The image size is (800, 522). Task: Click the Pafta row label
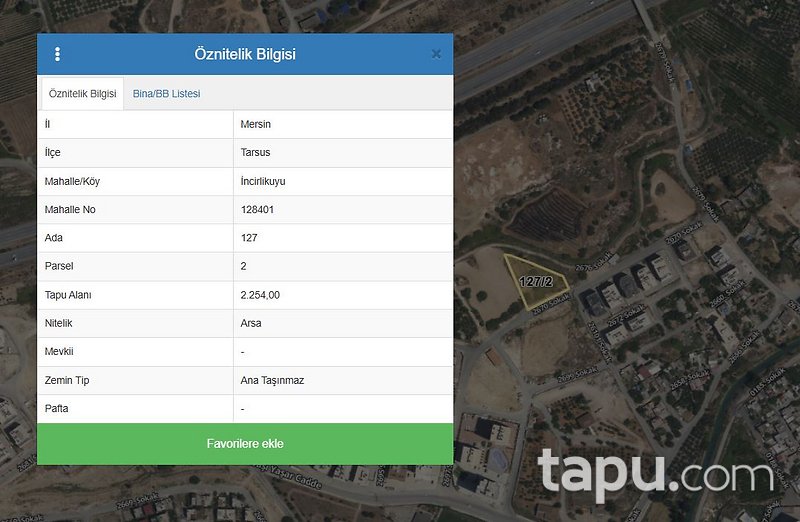click(x=57, y=408)
